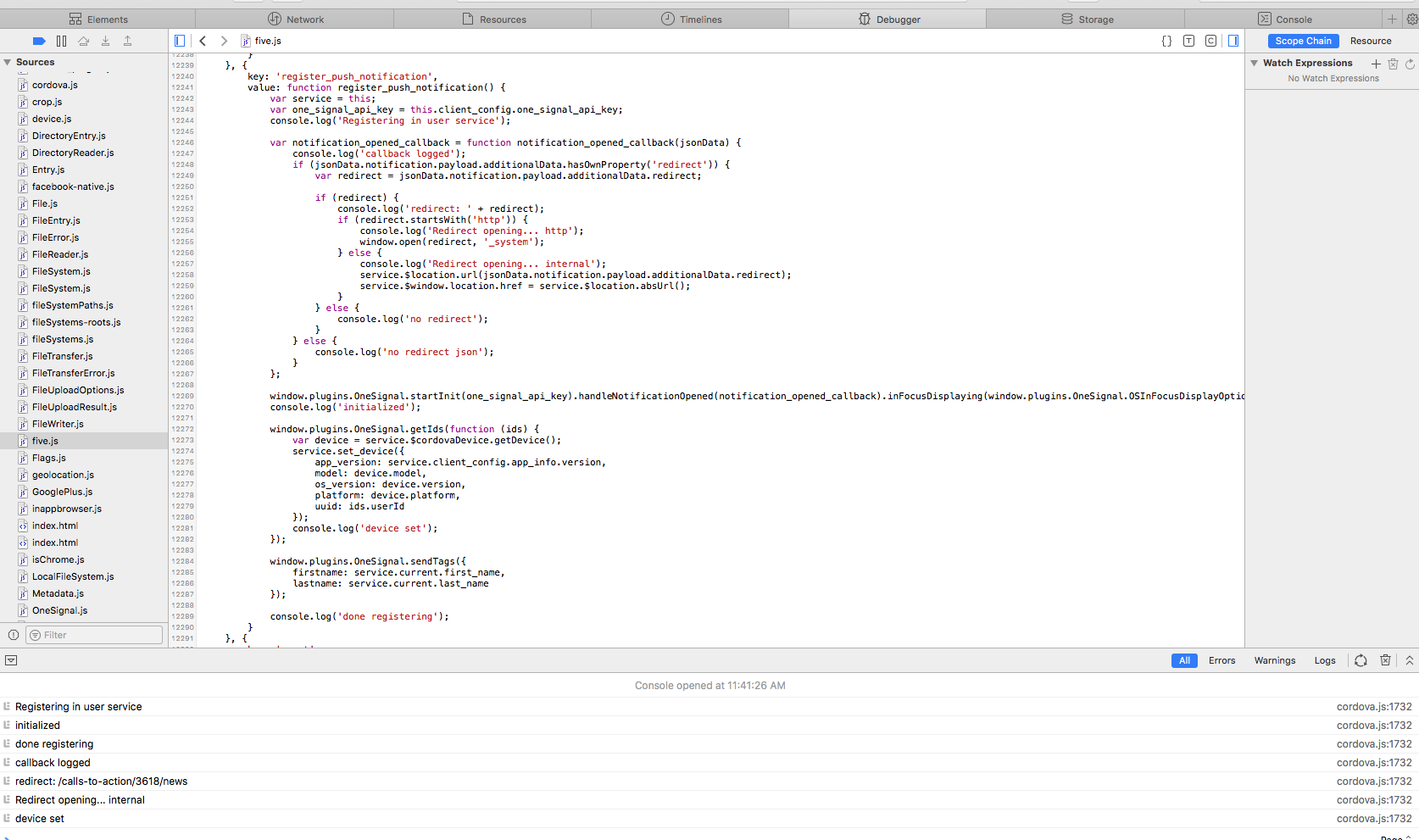Select the Scope Chain sidebar panel
The height and width of the screenshot is (840, 1419).
click(1304, 41)
